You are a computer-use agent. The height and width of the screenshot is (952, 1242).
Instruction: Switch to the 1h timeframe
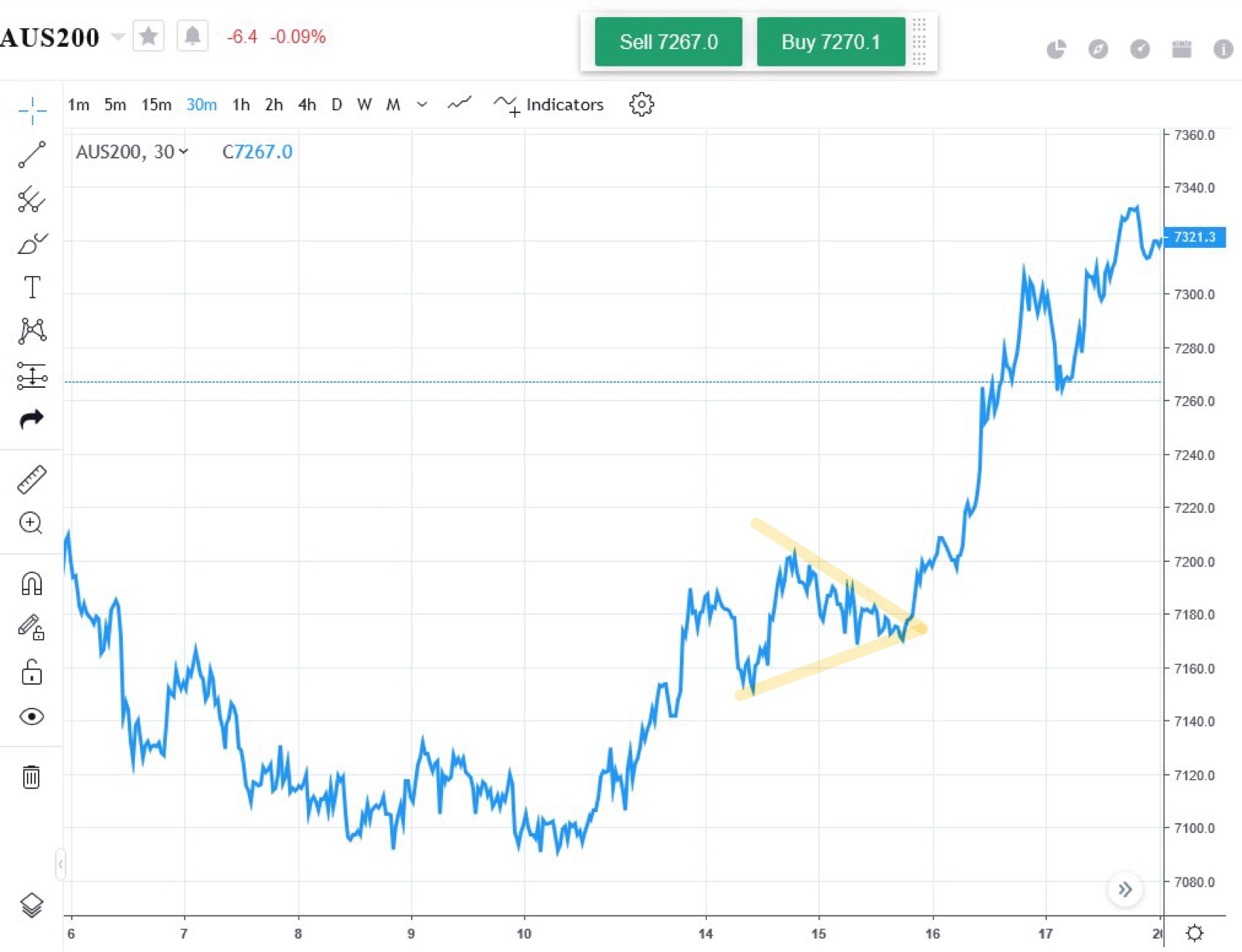[x=241, y=105]
